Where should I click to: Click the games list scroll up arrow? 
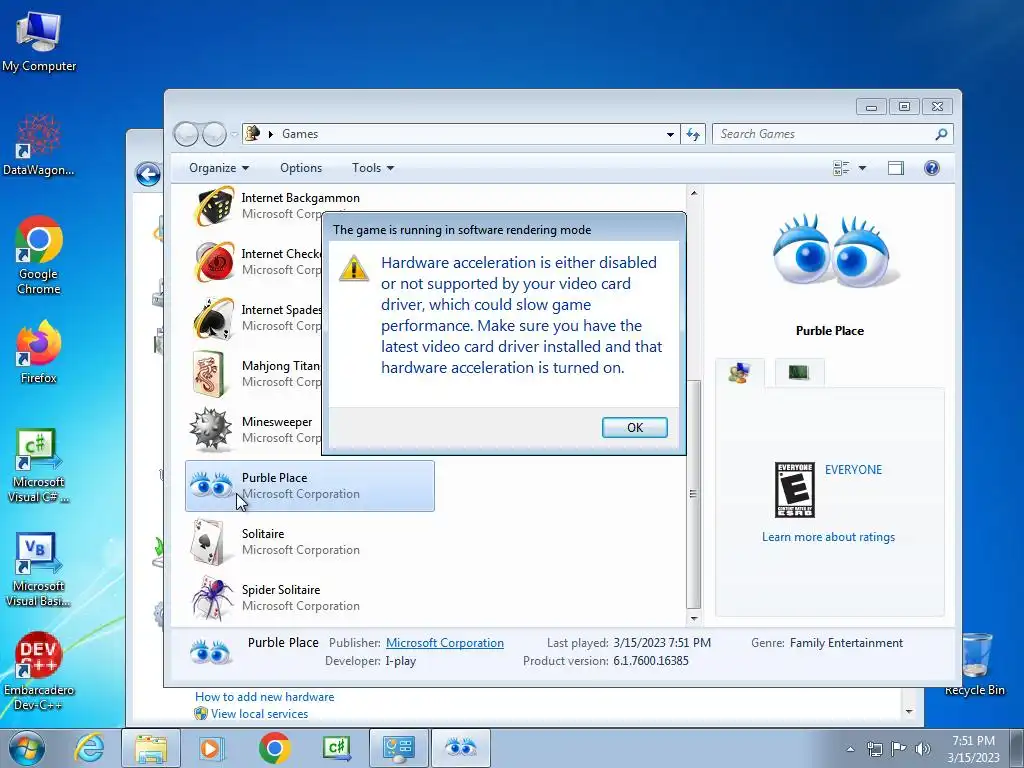pyautogui.click(x=694, y=193)
